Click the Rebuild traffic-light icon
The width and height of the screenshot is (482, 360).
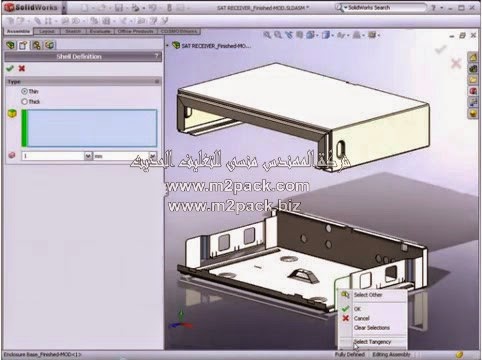point(169,7)
